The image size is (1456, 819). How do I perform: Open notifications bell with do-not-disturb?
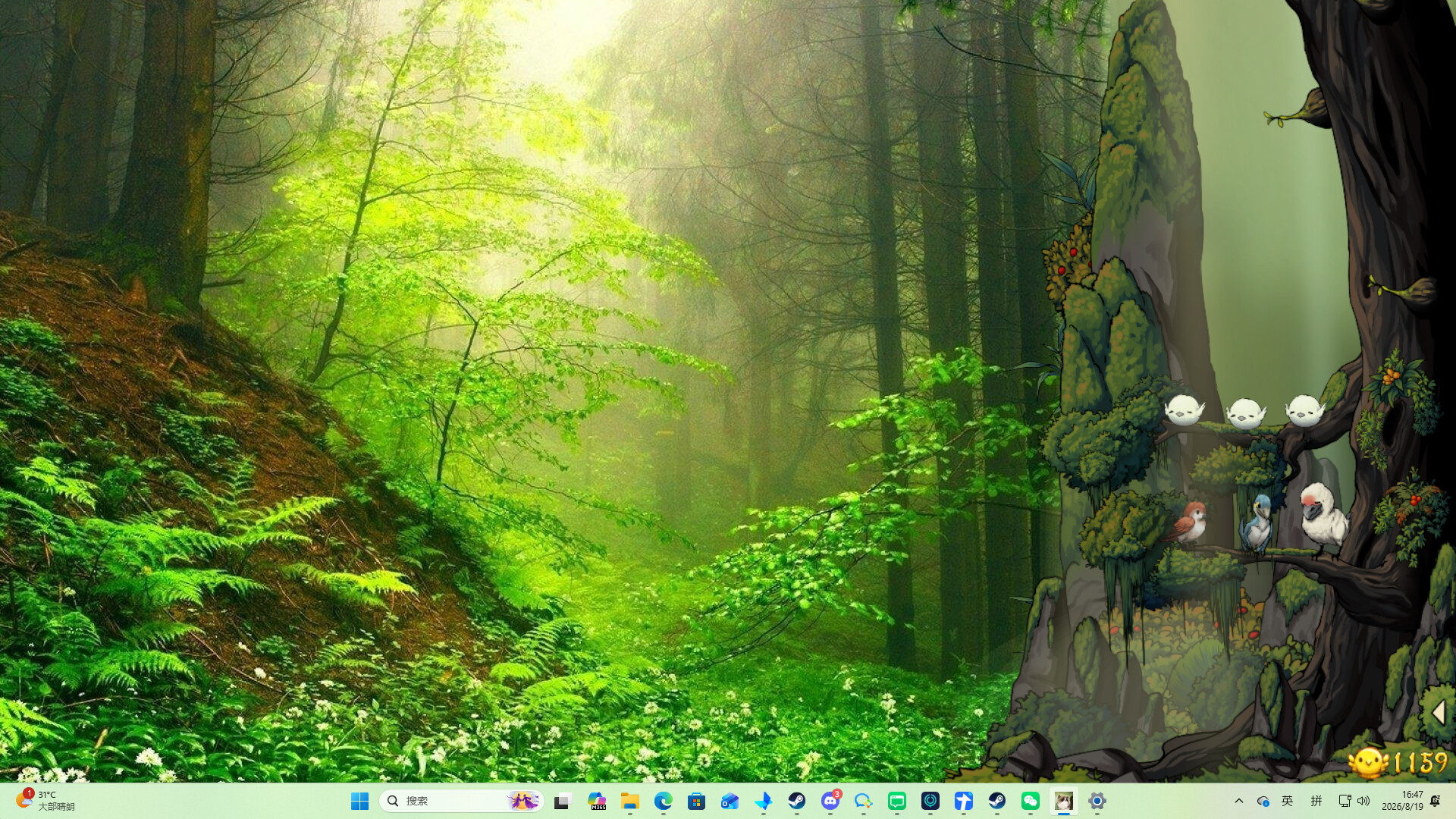pos(1436,801)
